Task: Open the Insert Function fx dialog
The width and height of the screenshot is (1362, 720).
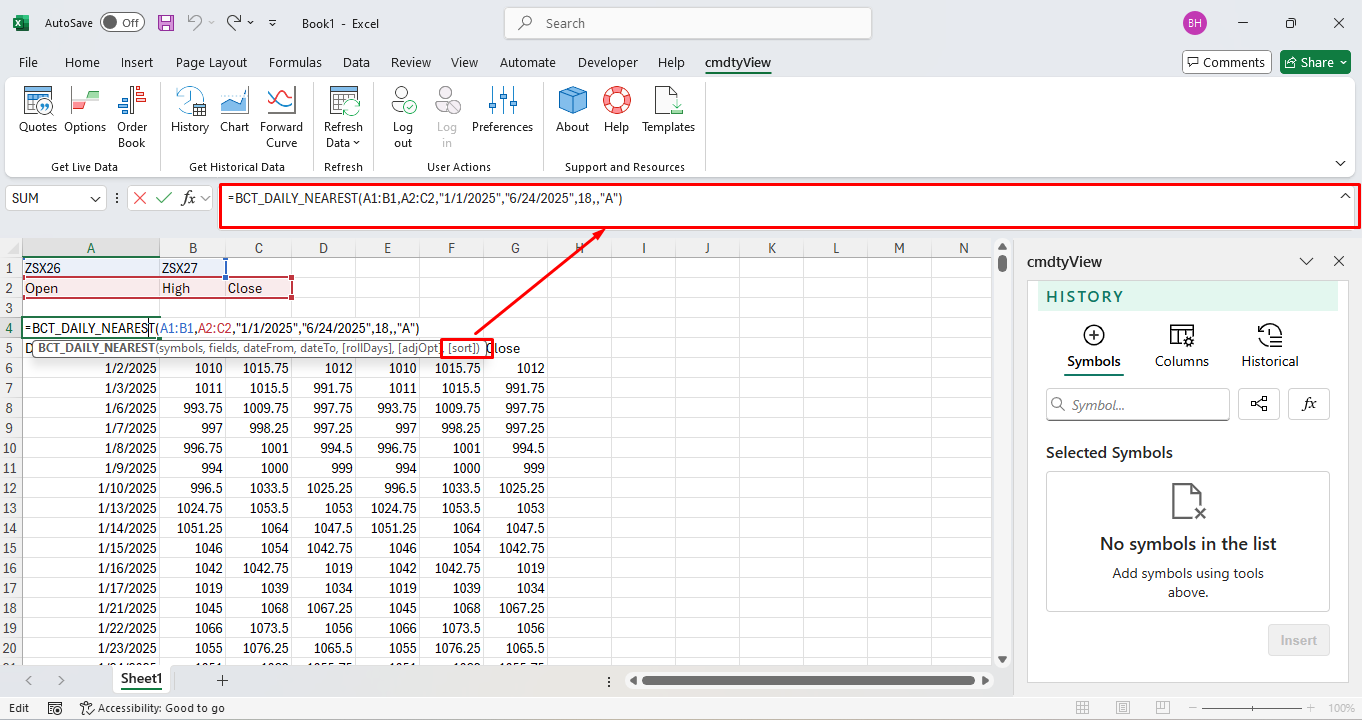Action: click(188, 198)
